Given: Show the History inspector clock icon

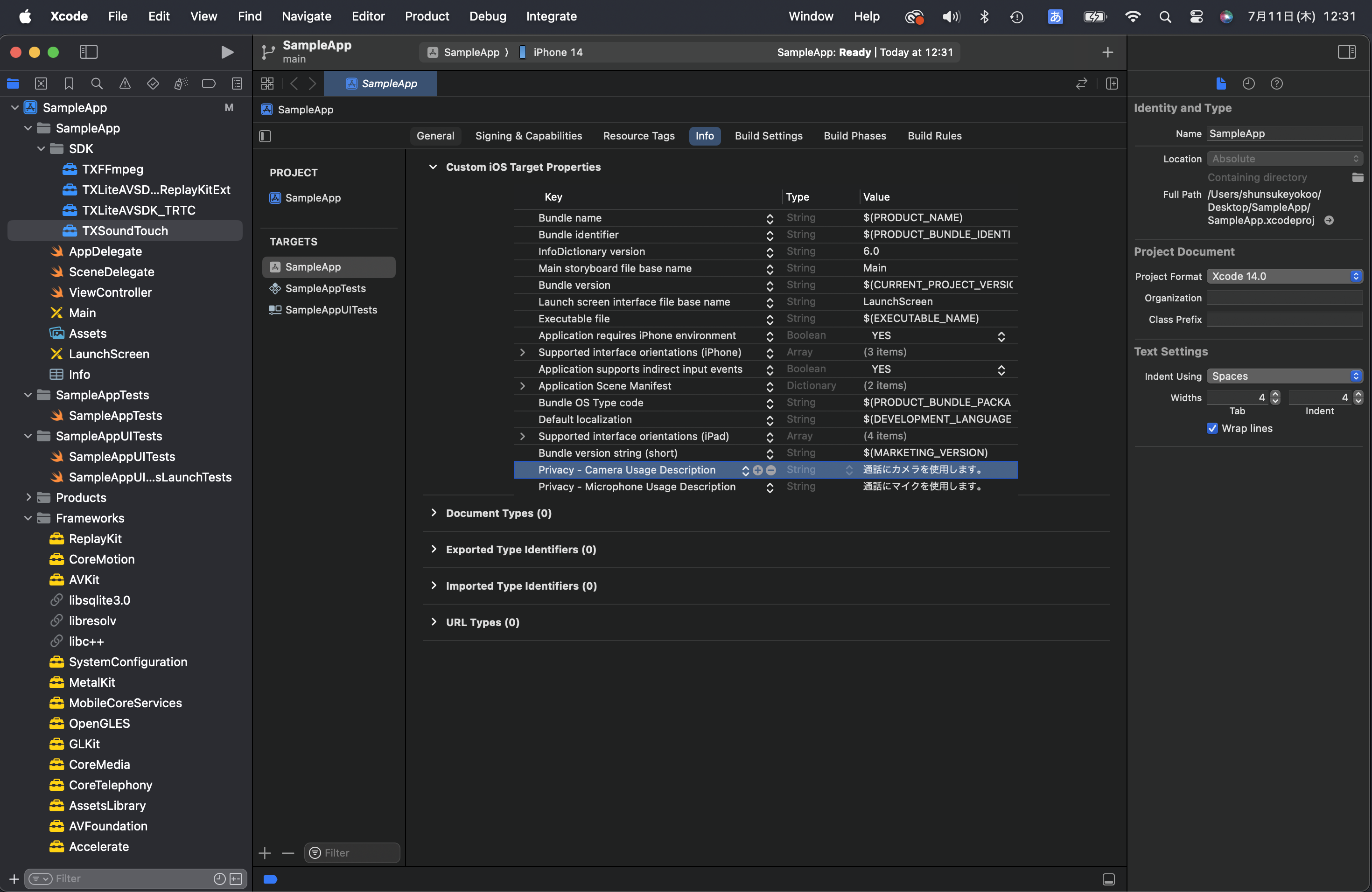Looking at the screenshot, I should click(1248, 84).
